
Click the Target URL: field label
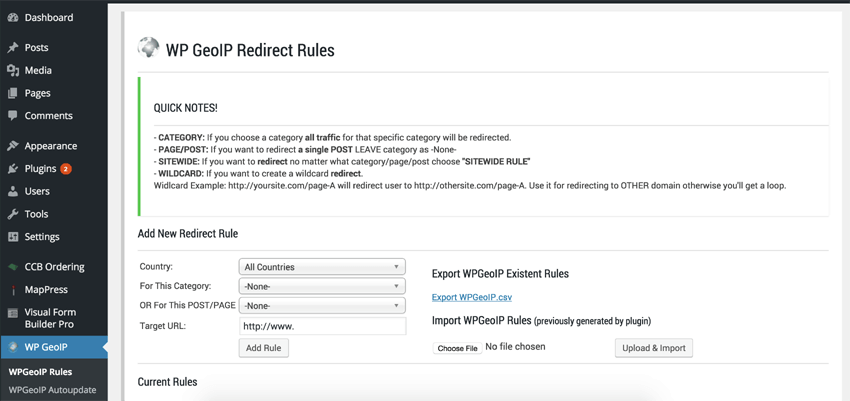point(163,327)
